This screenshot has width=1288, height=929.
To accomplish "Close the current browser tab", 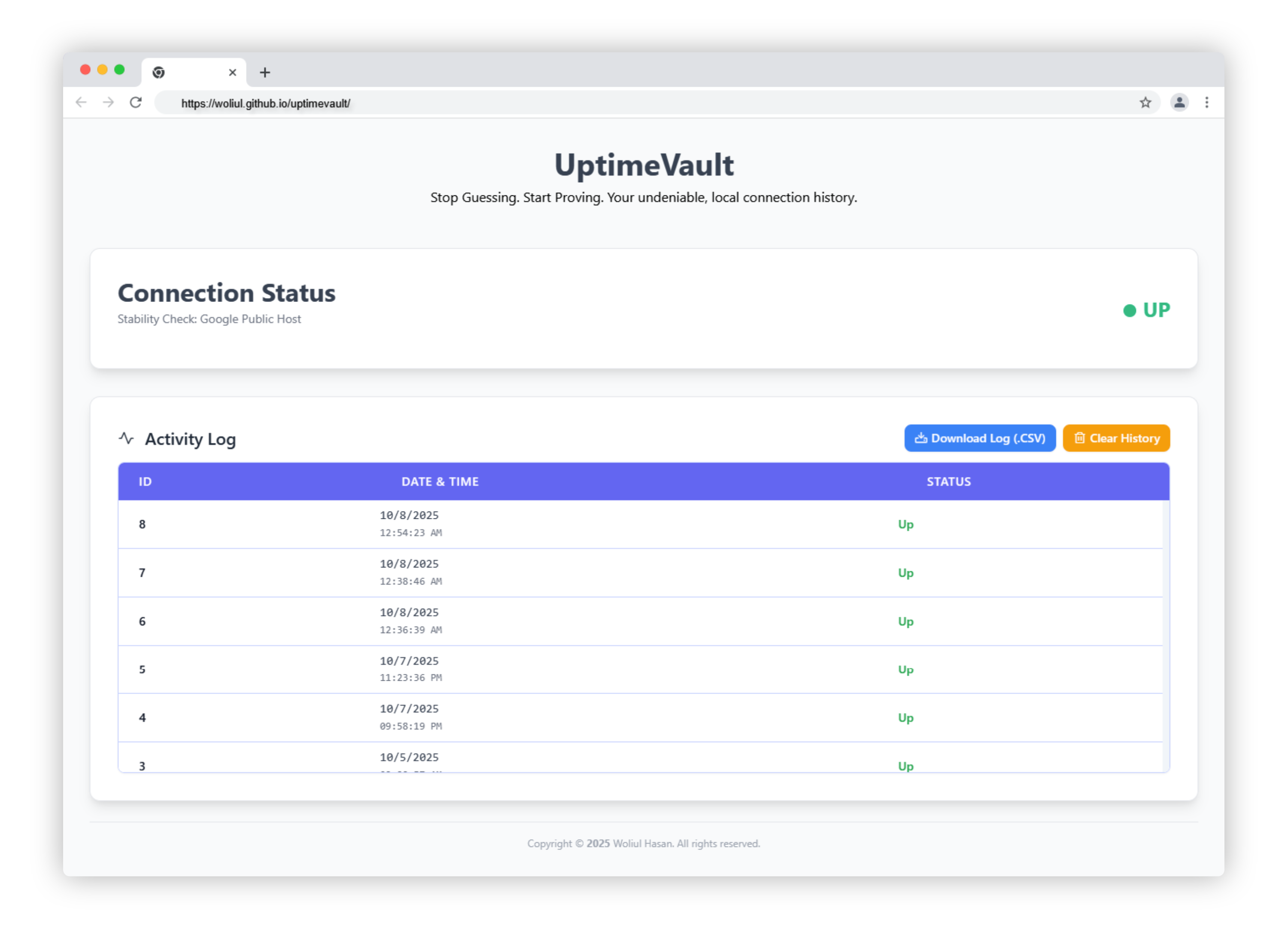I will tap(232, 73).
